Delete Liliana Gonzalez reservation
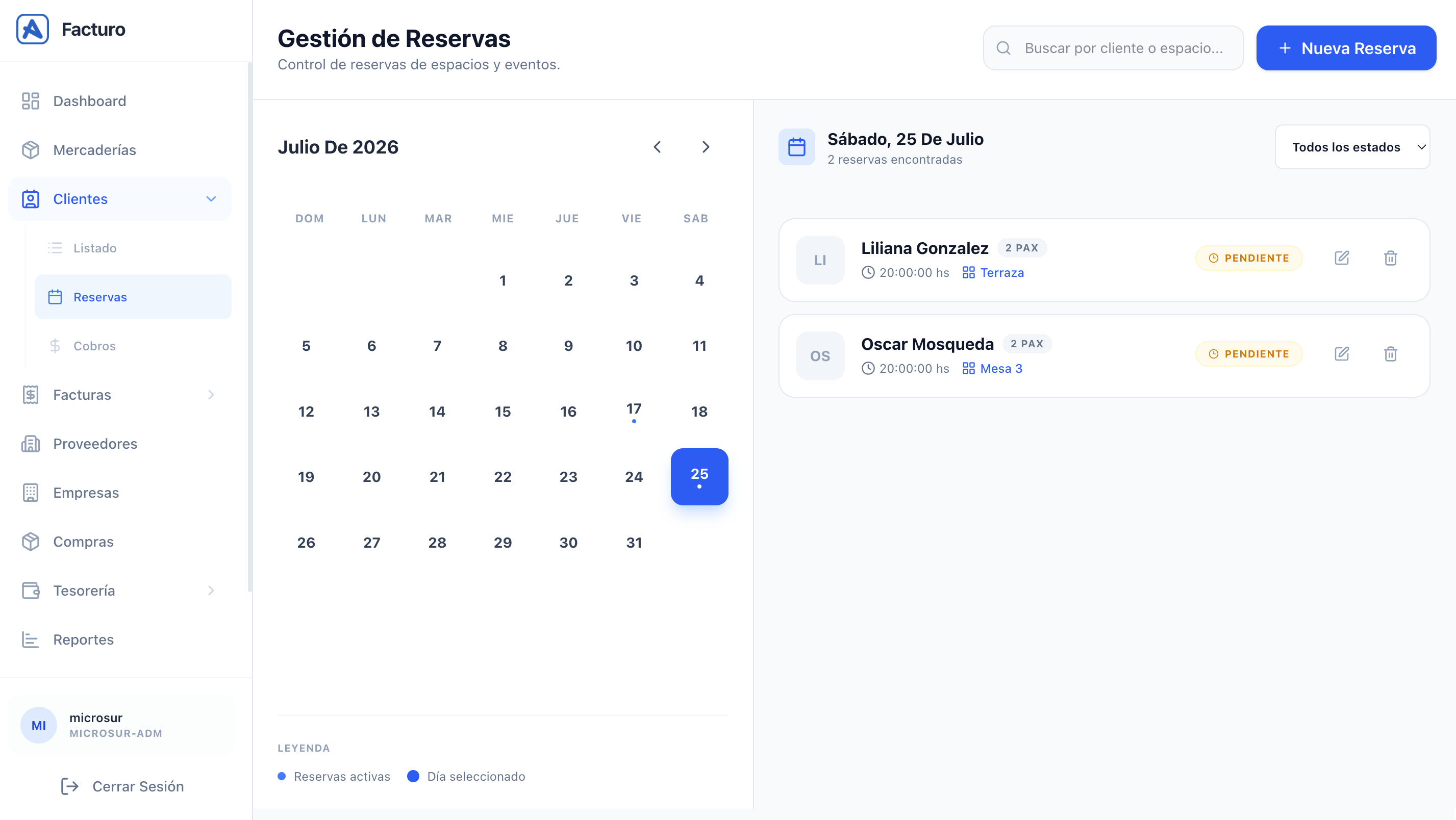This screenshot has height=820, width=1456. [1390, 258]
